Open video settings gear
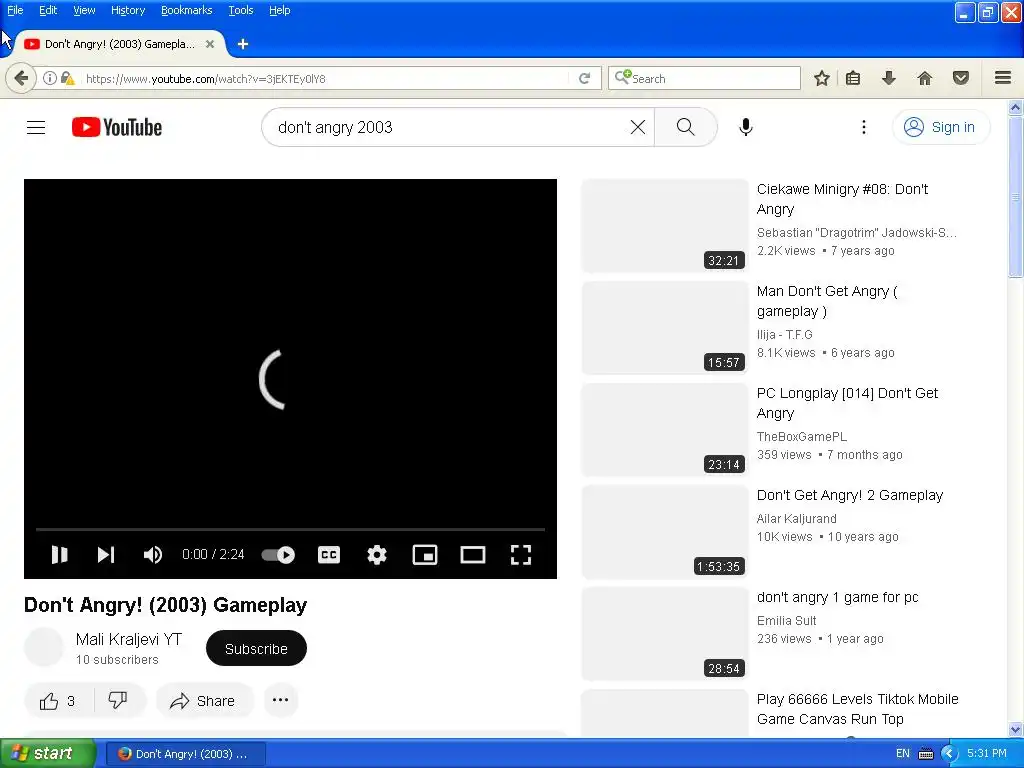 tap(377, 554)
